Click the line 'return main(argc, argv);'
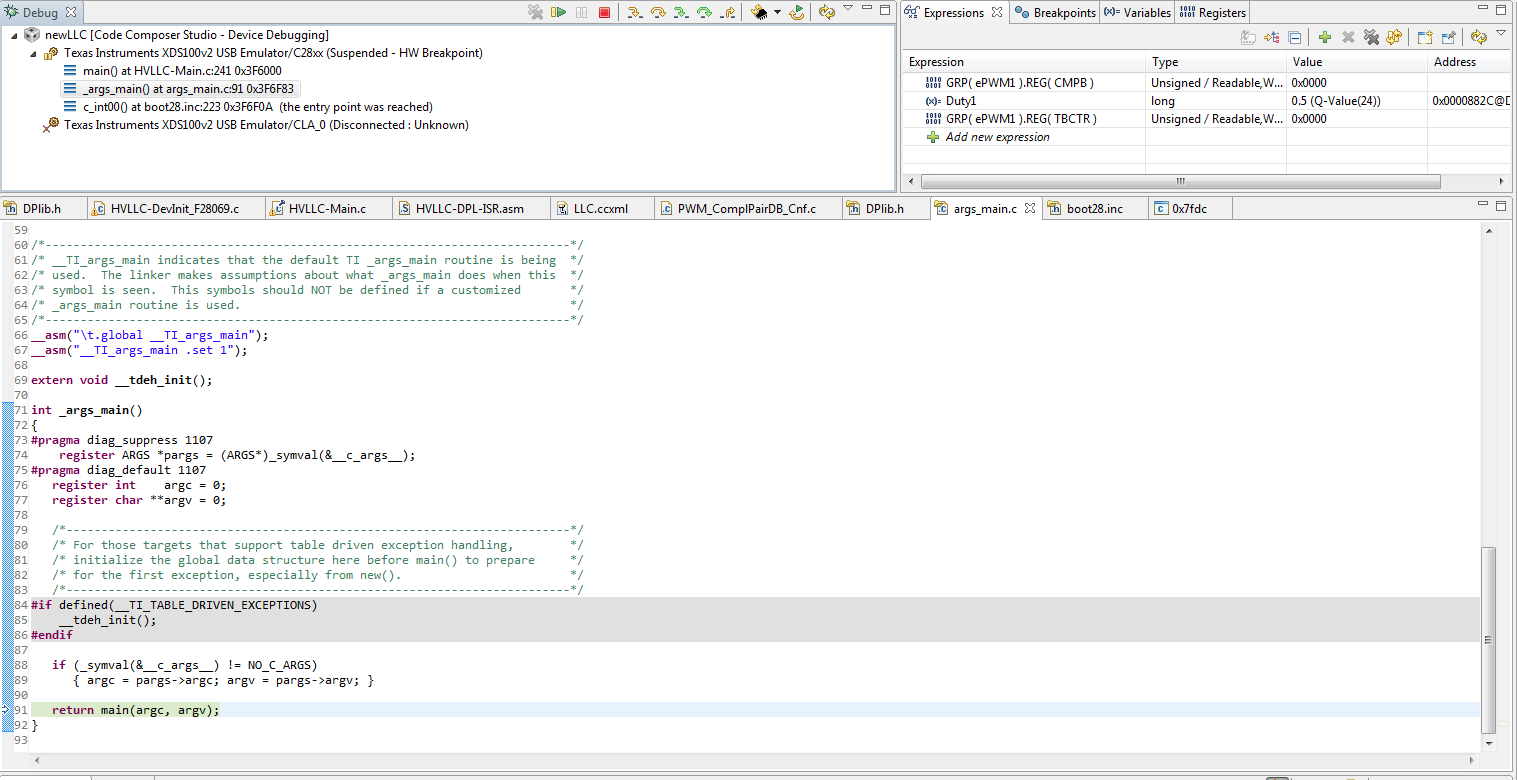This screenshot has width=1517, height=780. 135,710
